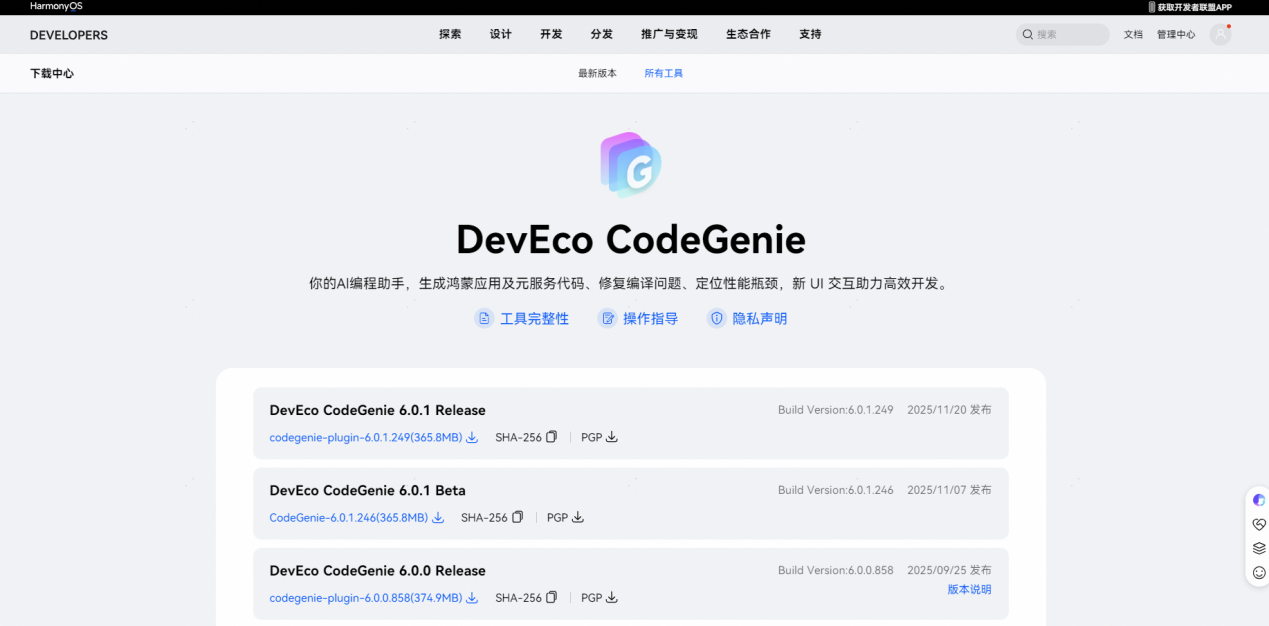The width and height of the screenshot is (1269, 626).
Task: Switch to the 最新版本 tab
Action: [x=598, y=72]
